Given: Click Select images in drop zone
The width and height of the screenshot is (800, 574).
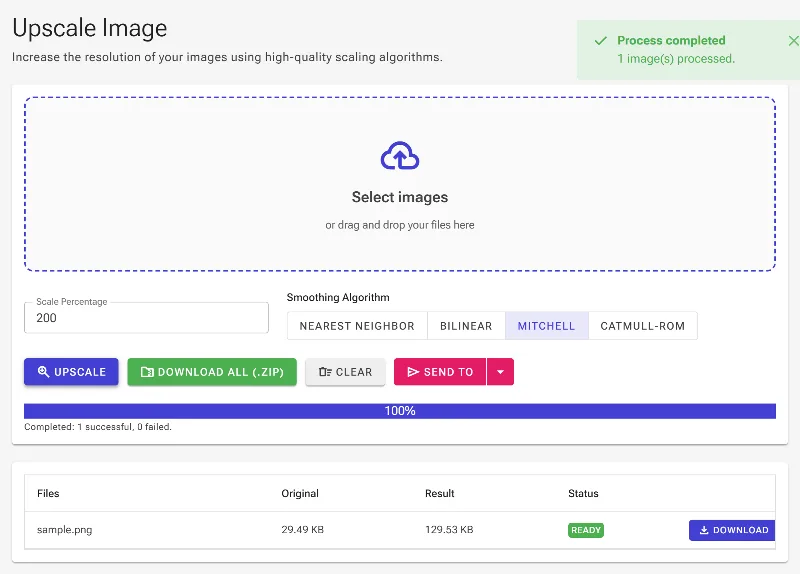Looking at the screenshot, I should coord(399,197).
